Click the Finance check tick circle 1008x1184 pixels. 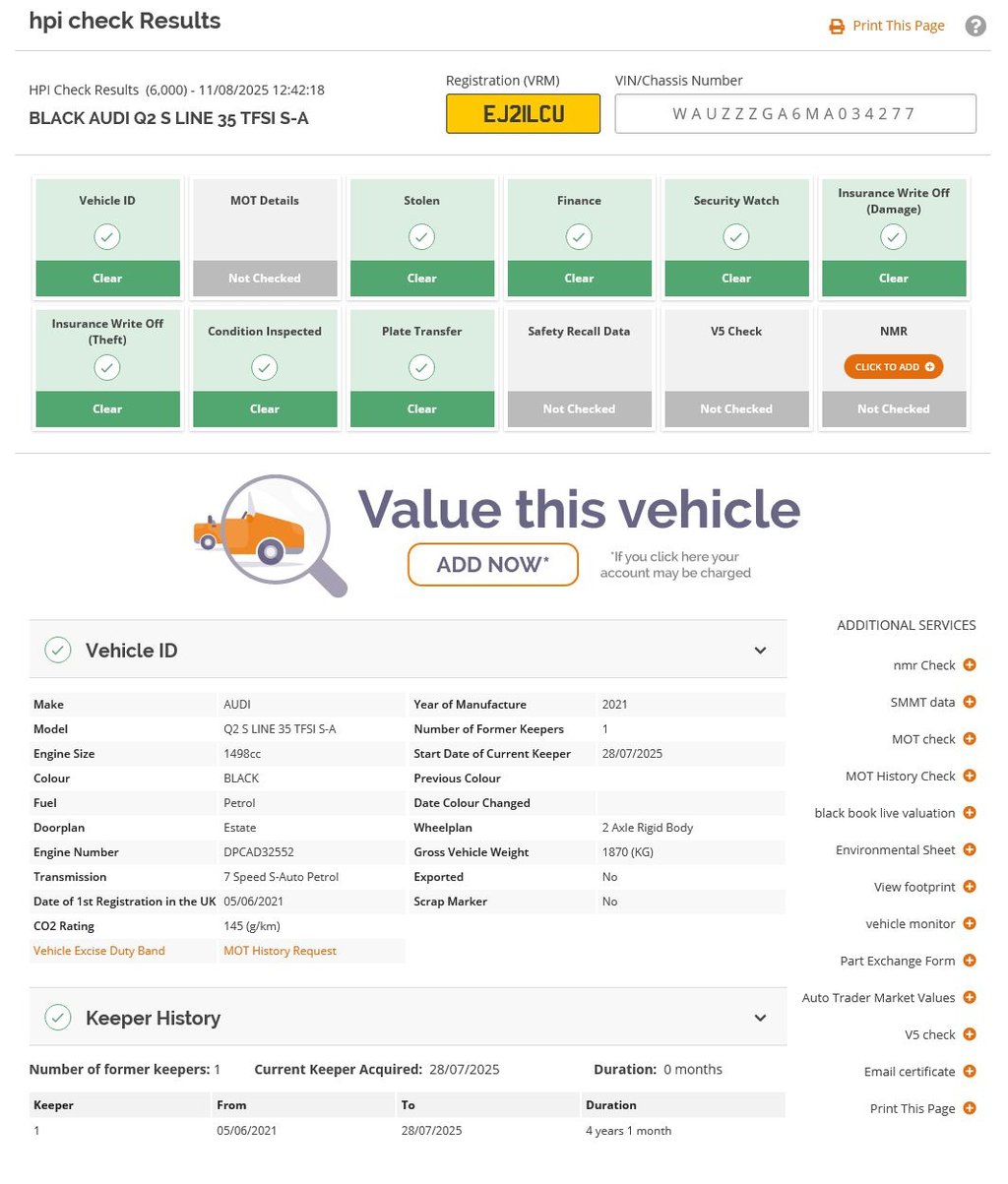579,236
